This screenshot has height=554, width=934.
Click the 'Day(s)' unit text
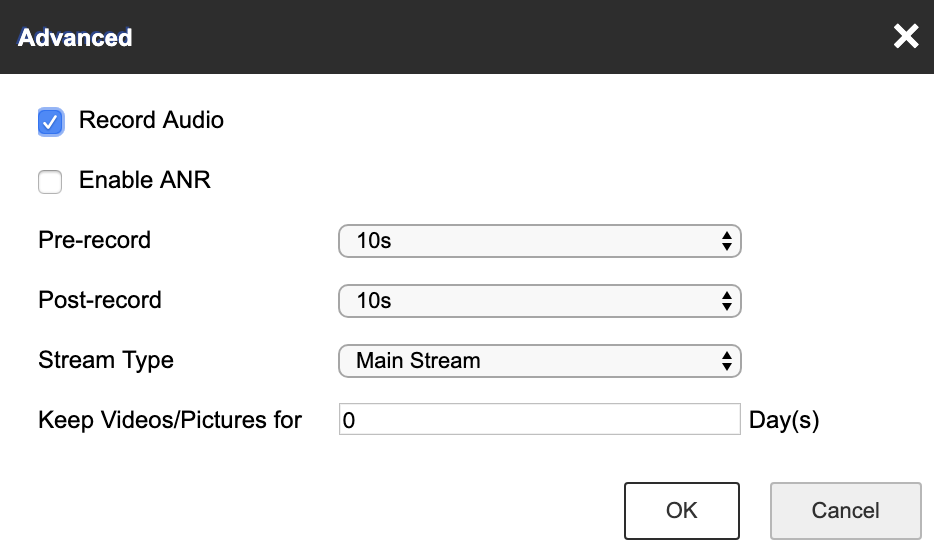pos(784,421)
